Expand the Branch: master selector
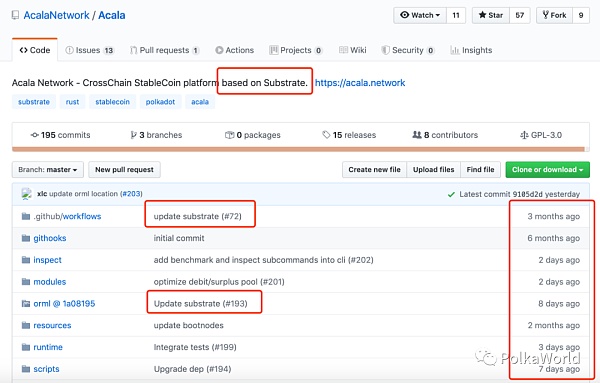The height and width of the screenshot is (383, 600). (48, 169)
